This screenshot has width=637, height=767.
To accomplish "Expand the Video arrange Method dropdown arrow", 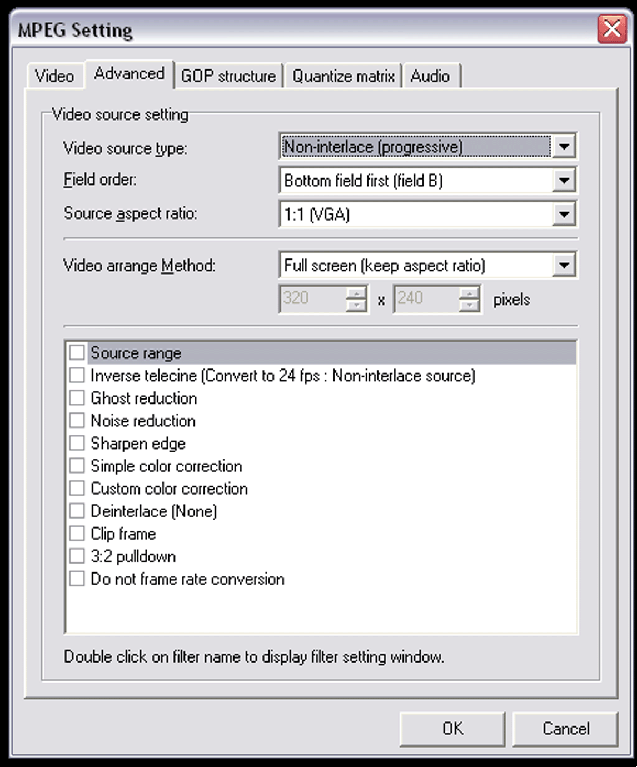I will tap(564, 265).
